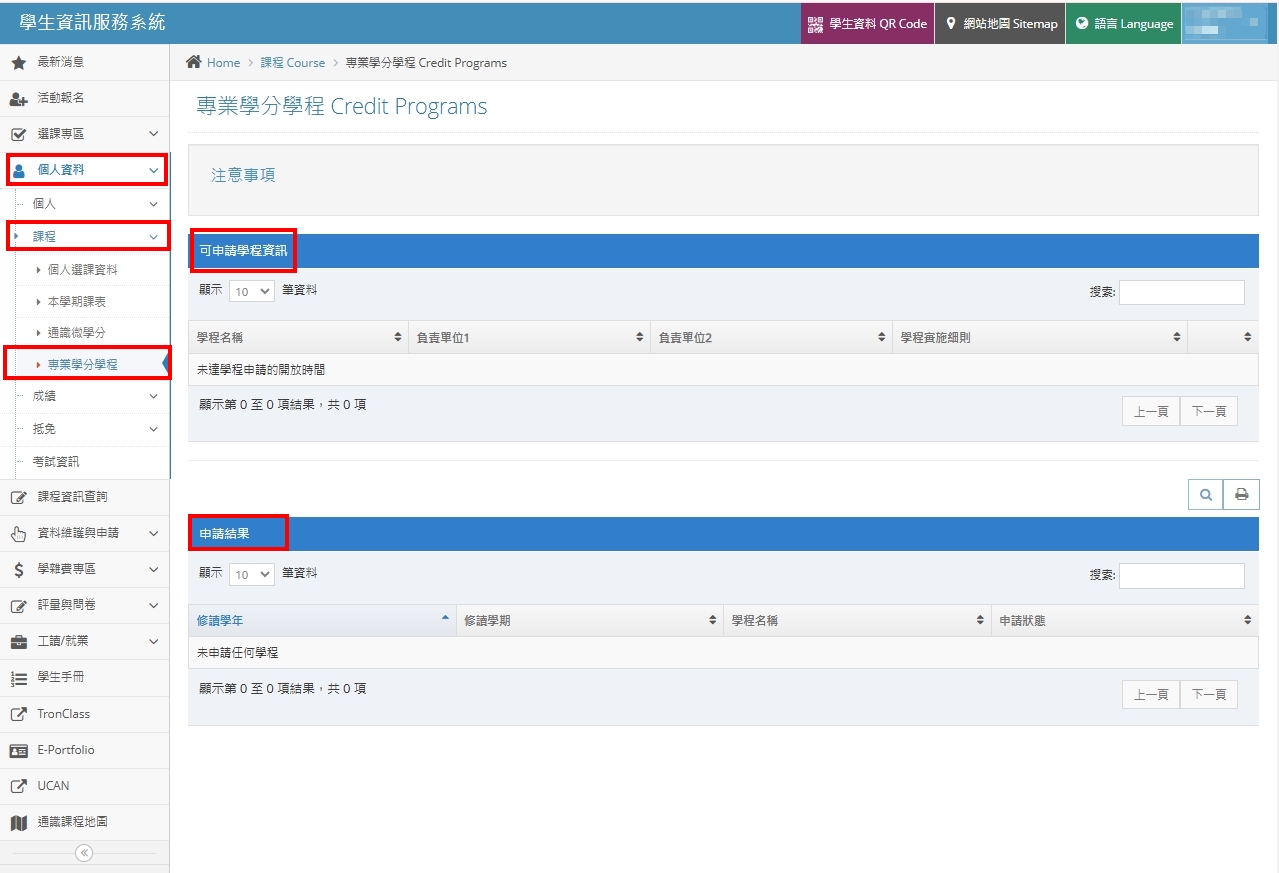Select 本學期課表 in sidebar

(x=77, y=301)
